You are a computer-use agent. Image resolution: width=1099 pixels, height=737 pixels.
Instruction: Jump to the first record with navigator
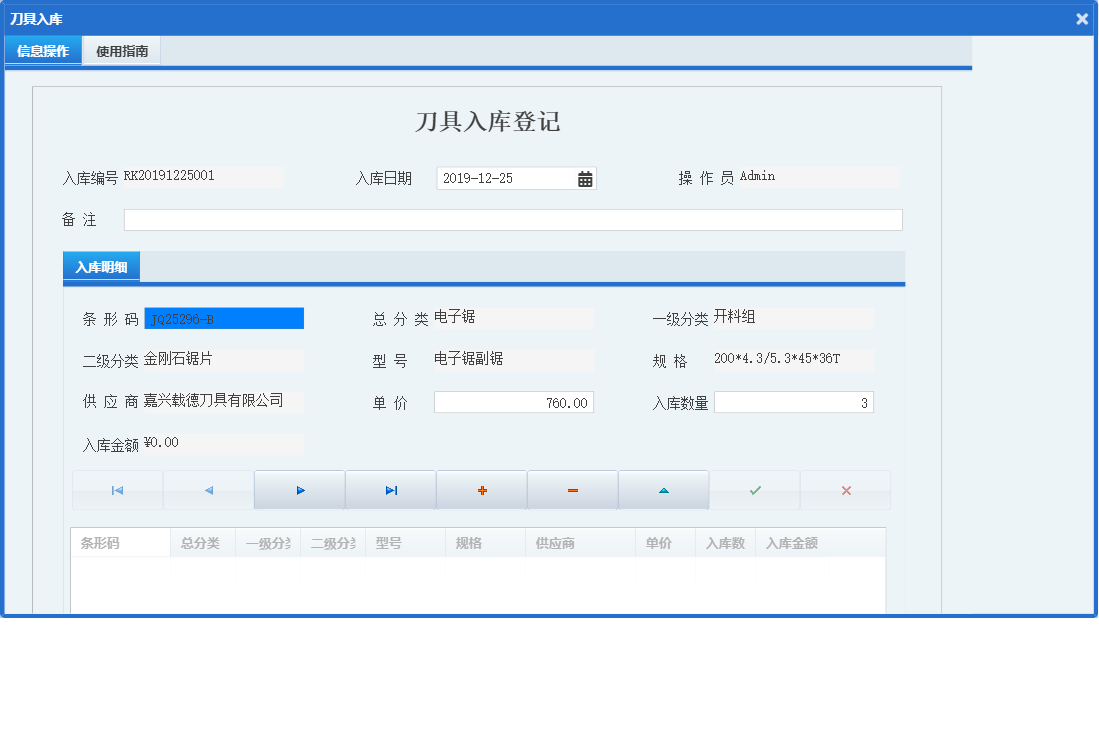(117, 489)
